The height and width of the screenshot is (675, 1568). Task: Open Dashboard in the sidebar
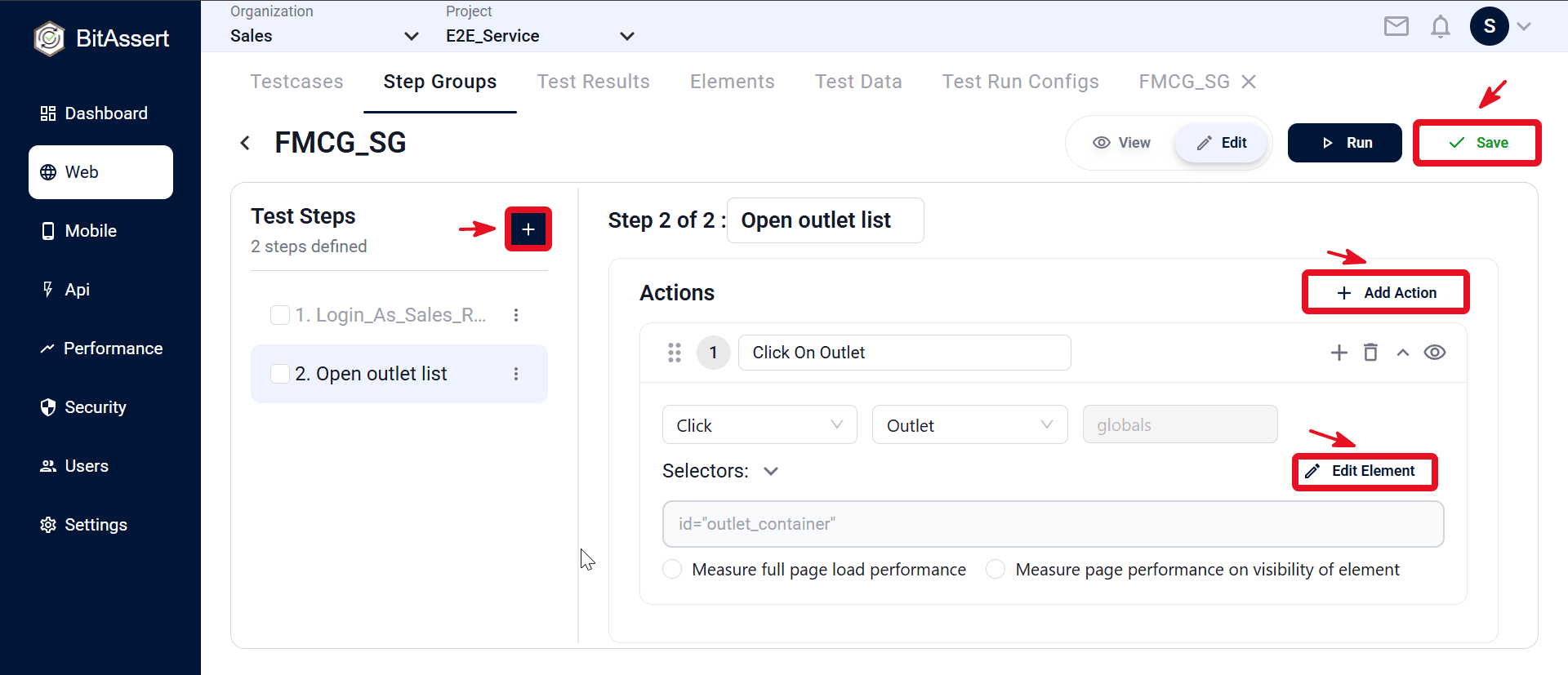point(100,113)
